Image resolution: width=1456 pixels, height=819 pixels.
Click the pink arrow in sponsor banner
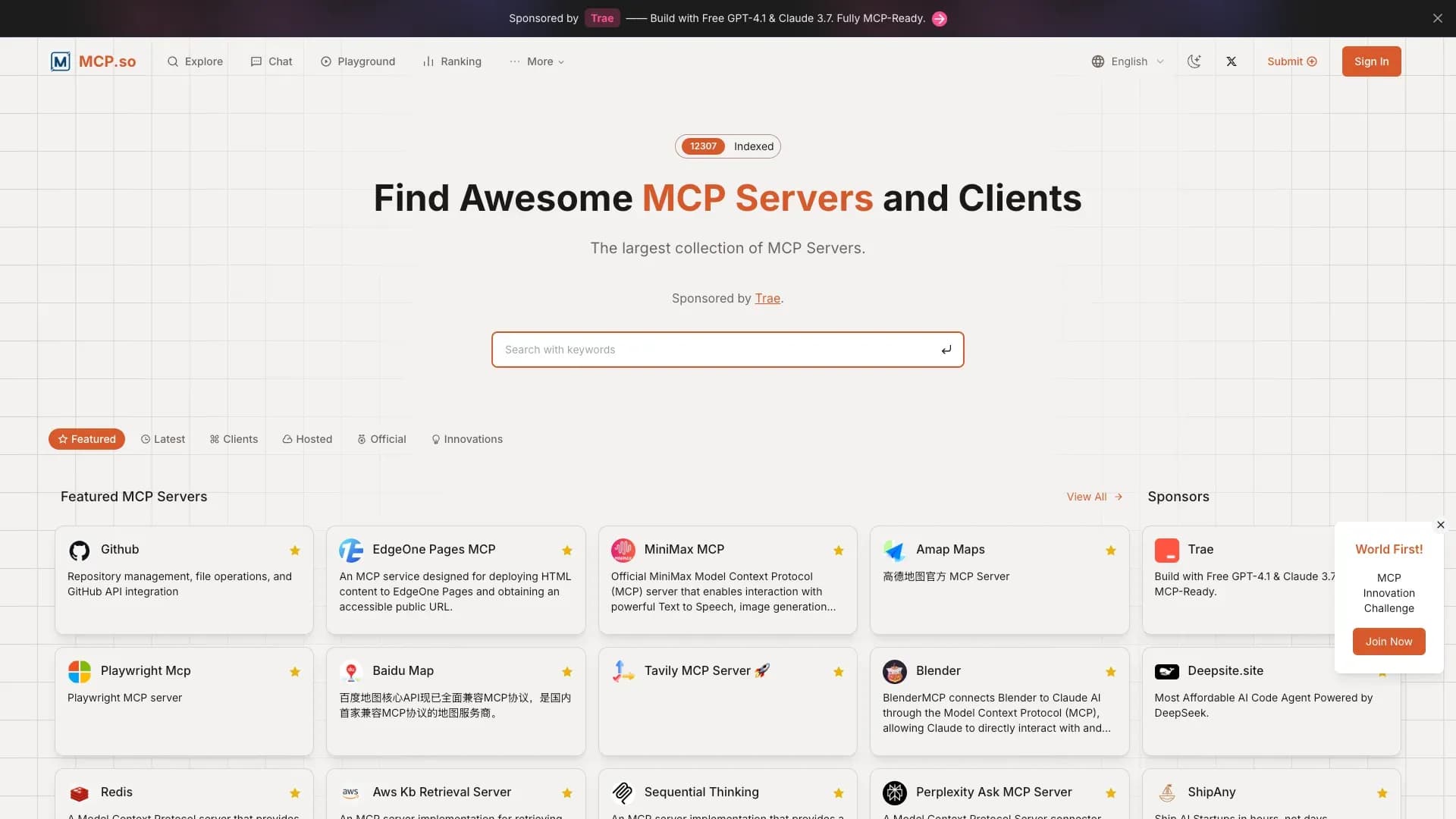[940, 19]
